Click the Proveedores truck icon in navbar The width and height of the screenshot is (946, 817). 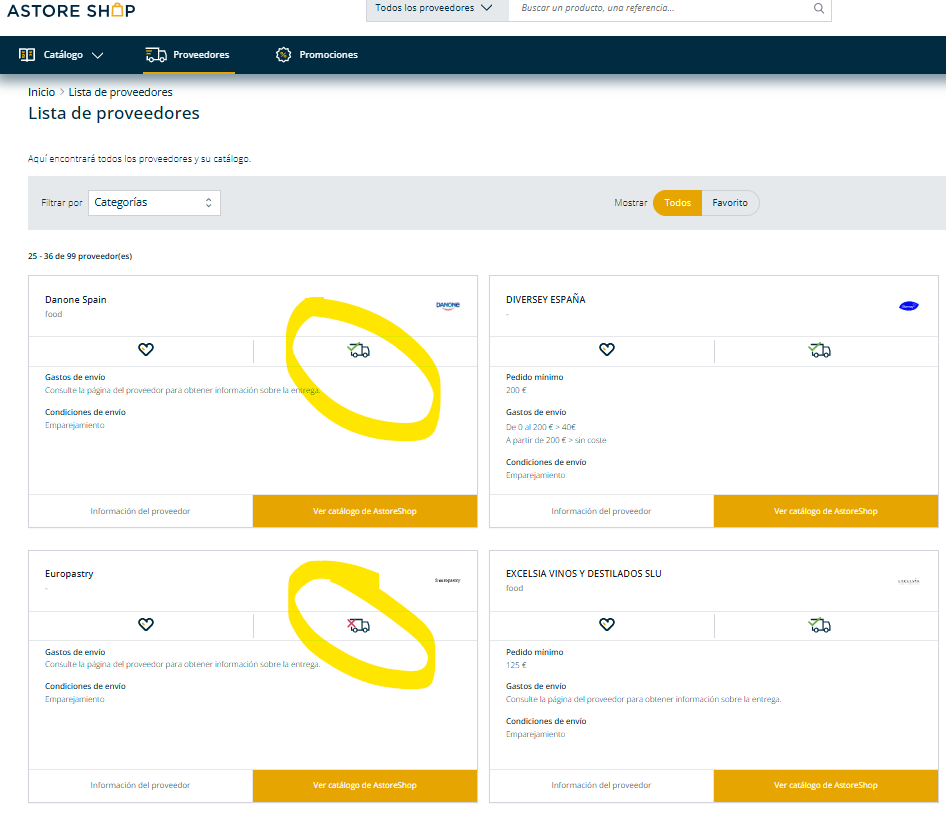point(156,55)
